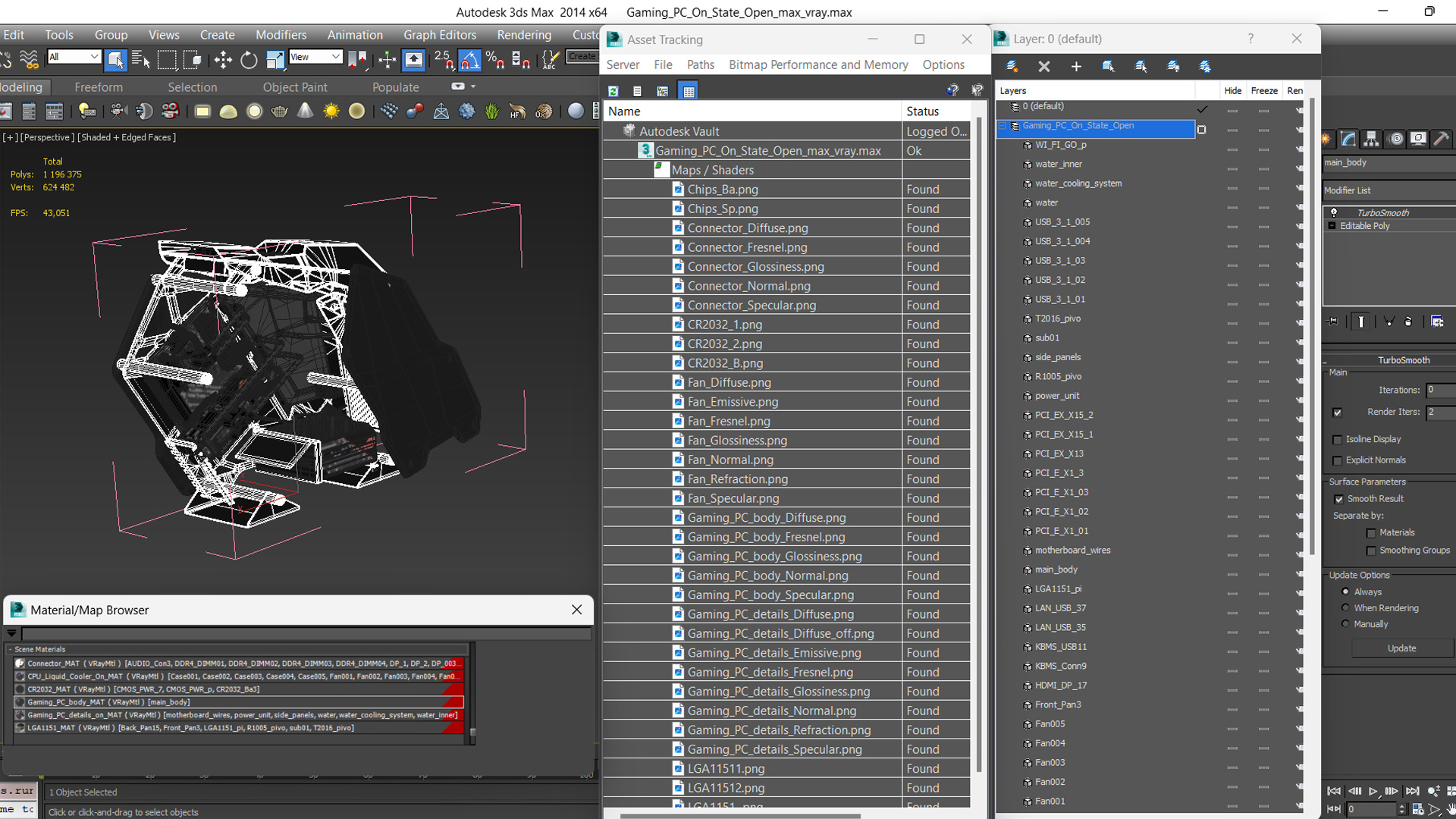Image resolution: width=1456 pixels, height=819 pixels.
Task: Toggle the Render Iters checkbox
Action: pos(1337,413)
